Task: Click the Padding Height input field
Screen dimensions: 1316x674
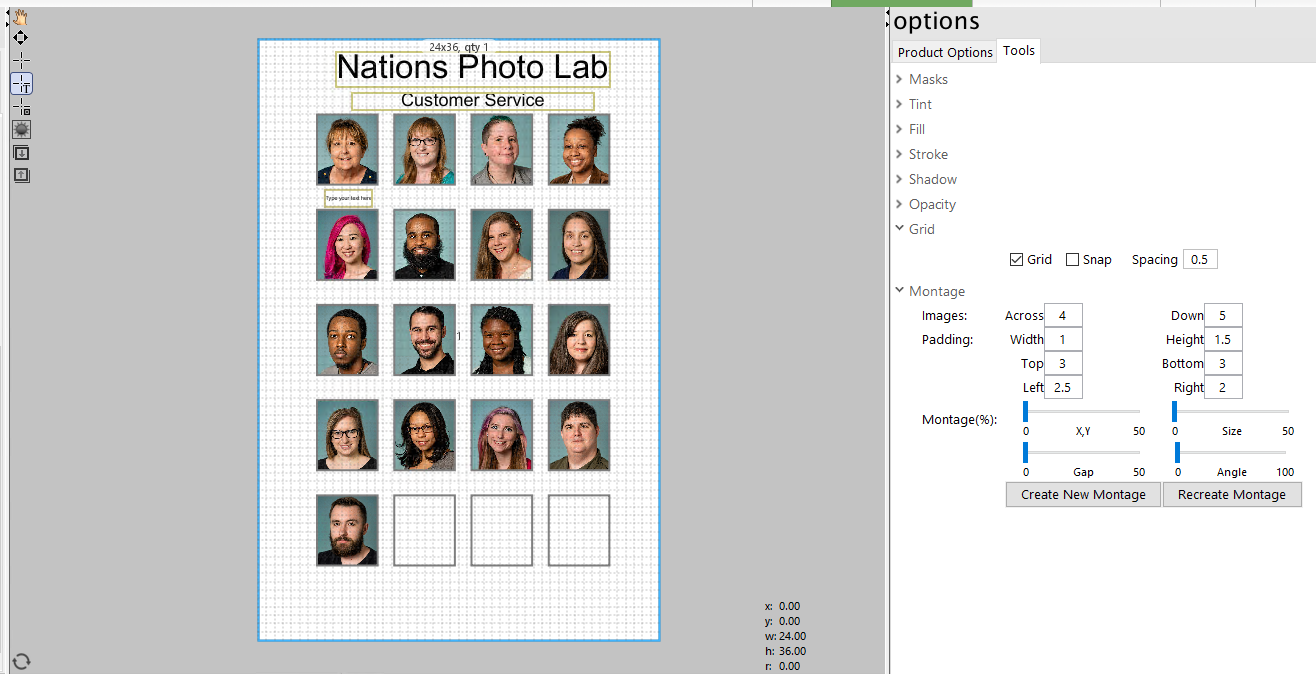Action: point(1223,339)
